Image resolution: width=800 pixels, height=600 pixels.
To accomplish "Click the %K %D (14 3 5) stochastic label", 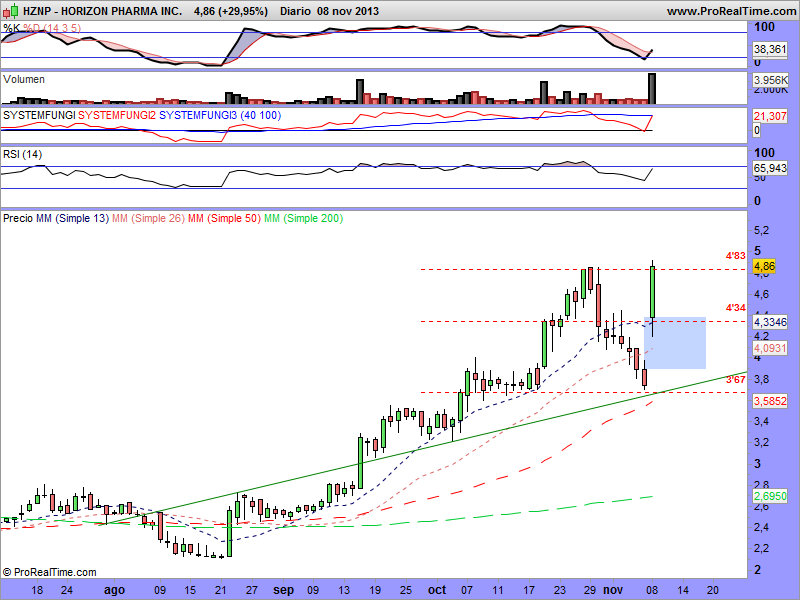I will pyautogui.click(x=42, y=28).
